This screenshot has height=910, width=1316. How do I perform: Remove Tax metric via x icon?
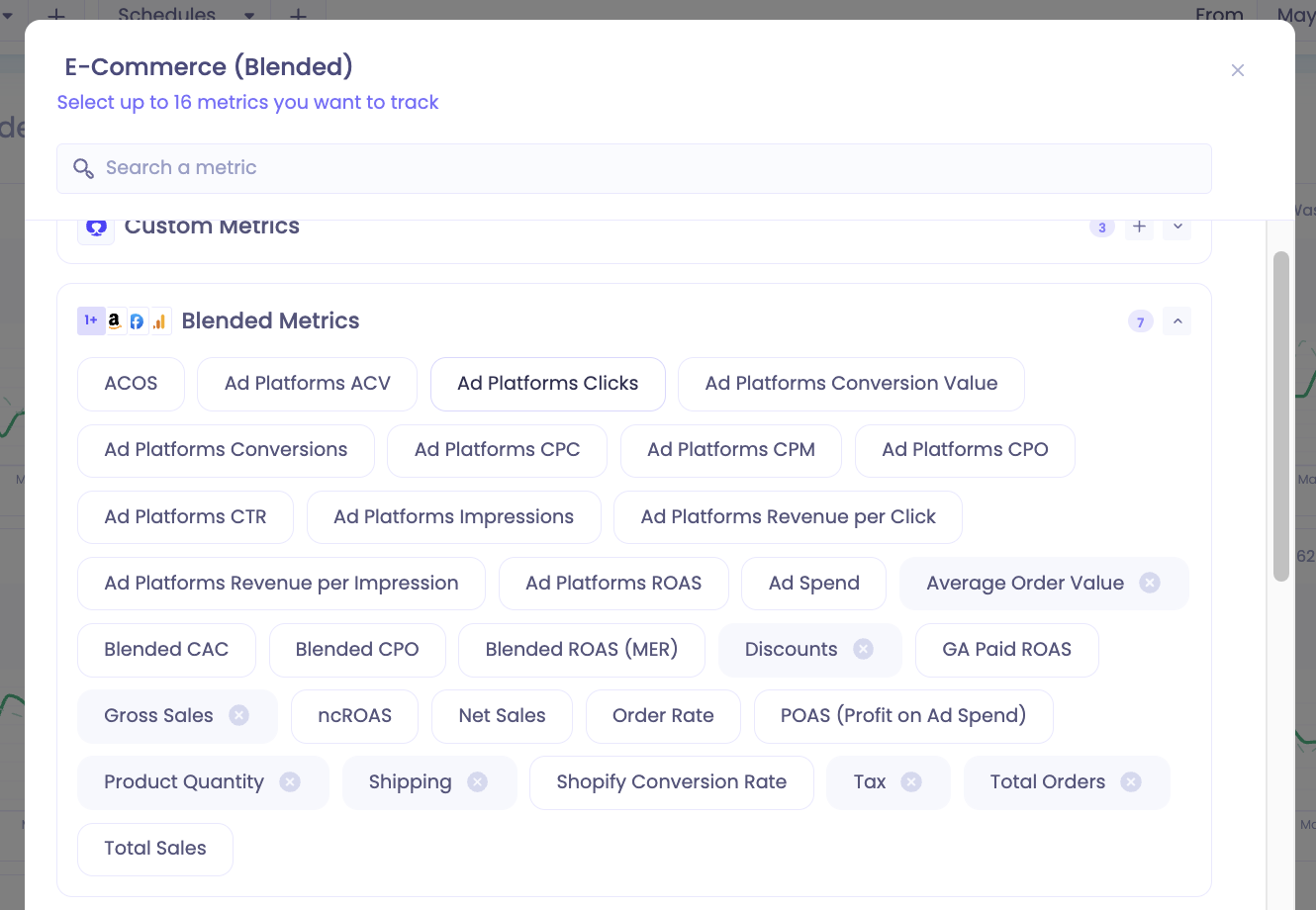[911, 781]
